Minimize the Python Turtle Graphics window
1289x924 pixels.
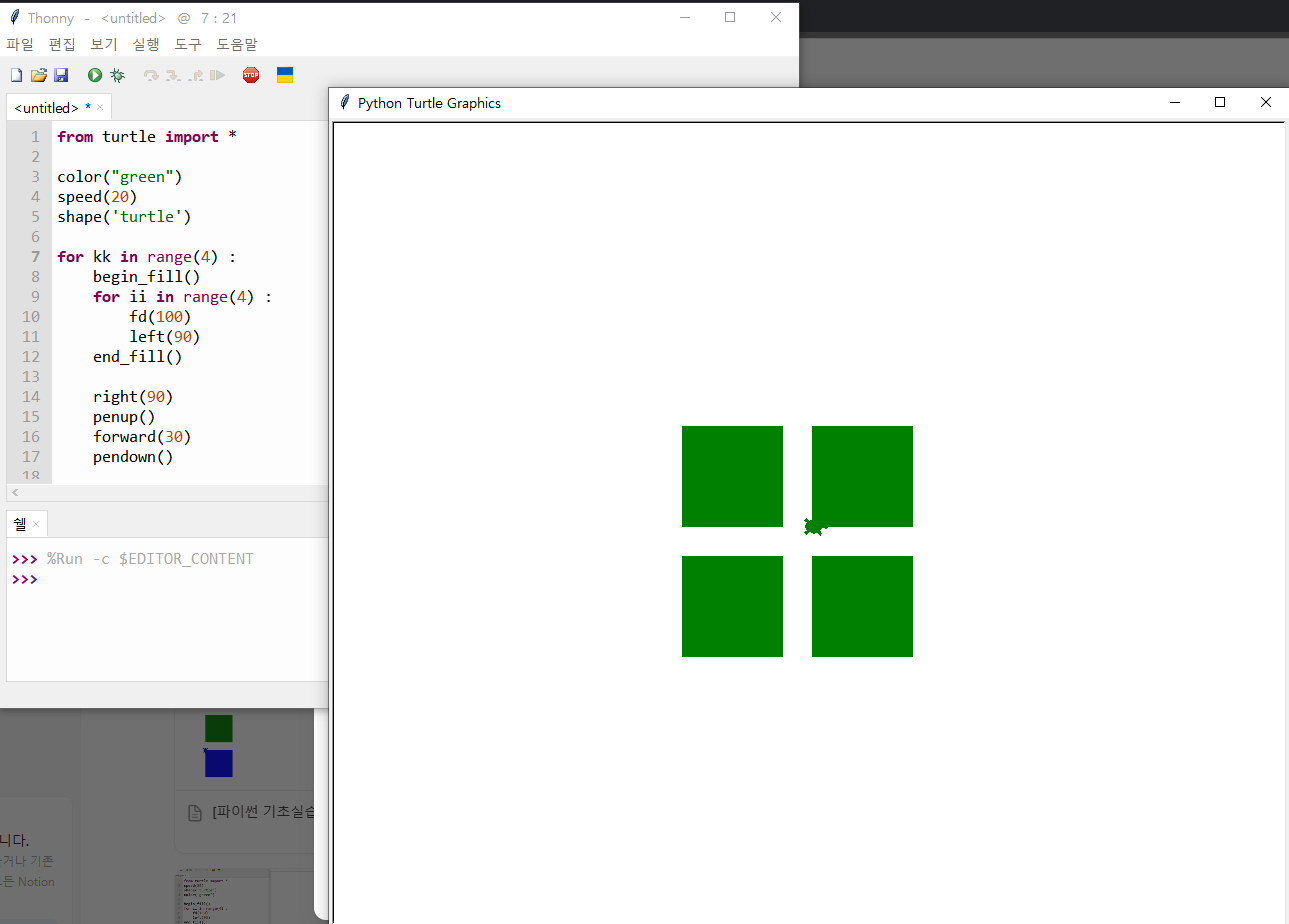click(1175, 102)
